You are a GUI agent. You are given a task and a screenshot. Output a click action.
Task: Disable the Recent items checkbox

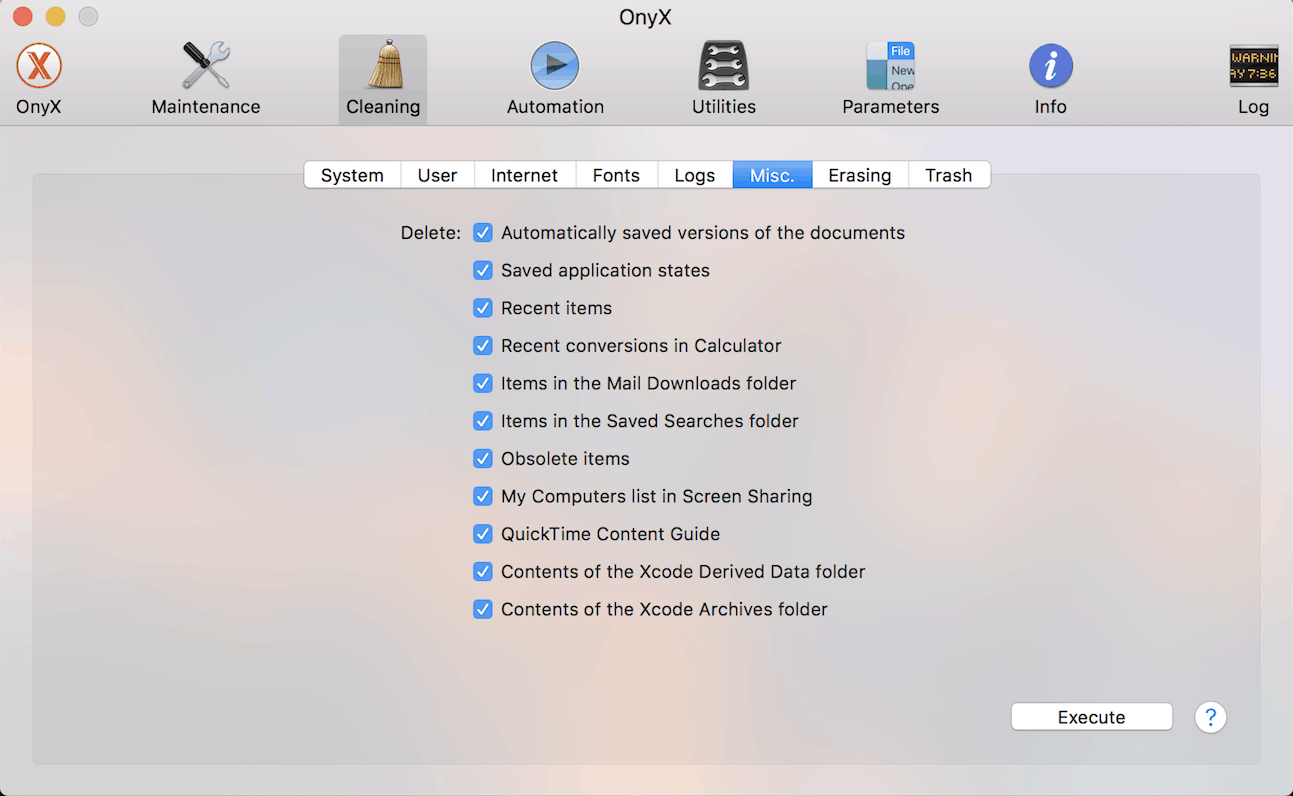[x=483, y=308]
